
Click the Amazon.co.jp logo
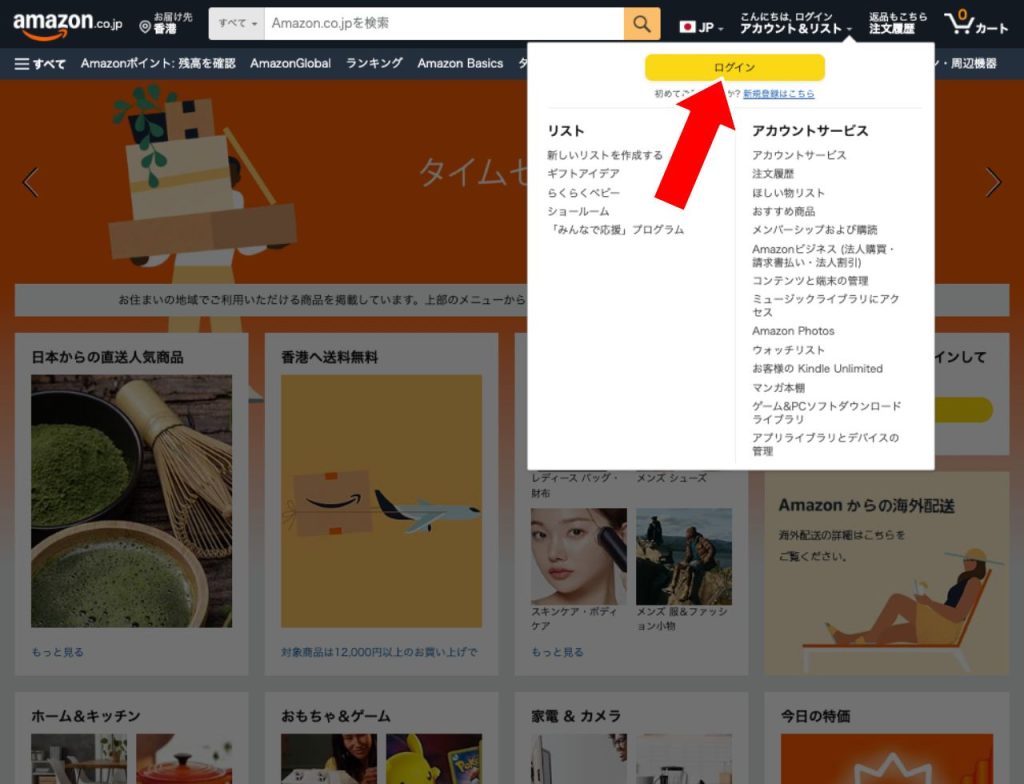click(x=67, y=24)
